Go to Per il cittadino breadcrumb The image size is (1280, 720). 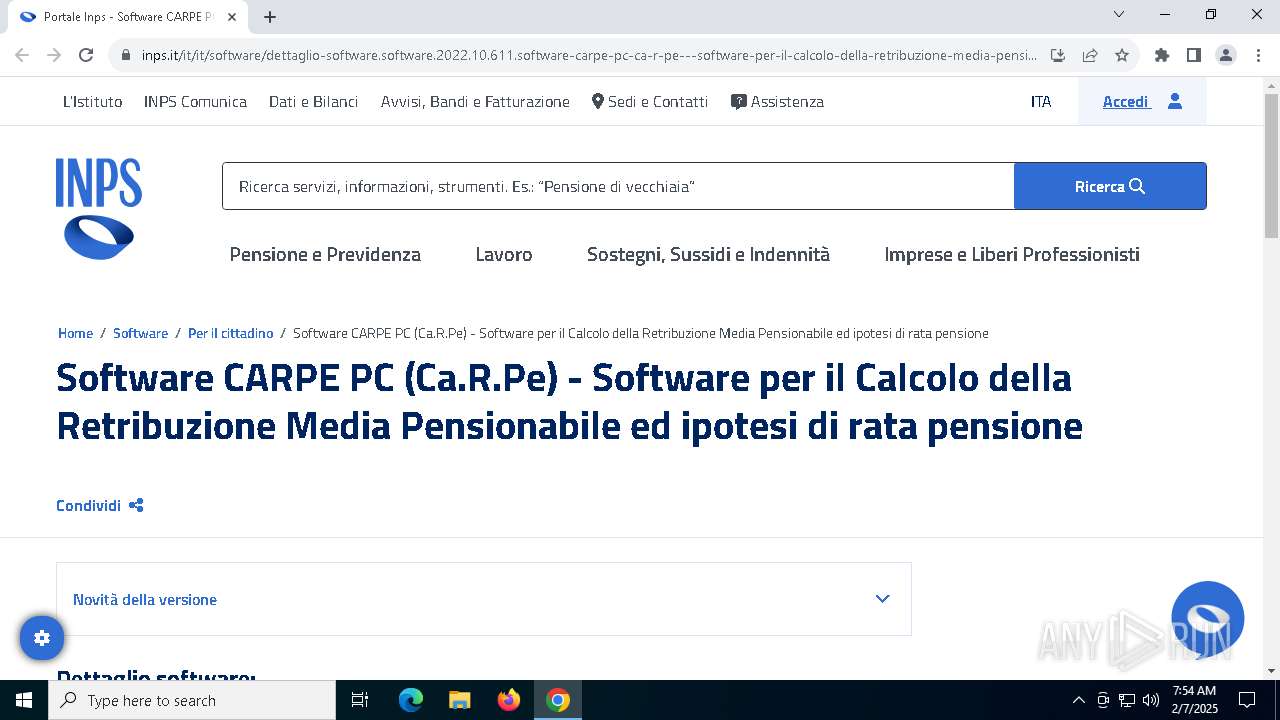[x=230, y=333]
